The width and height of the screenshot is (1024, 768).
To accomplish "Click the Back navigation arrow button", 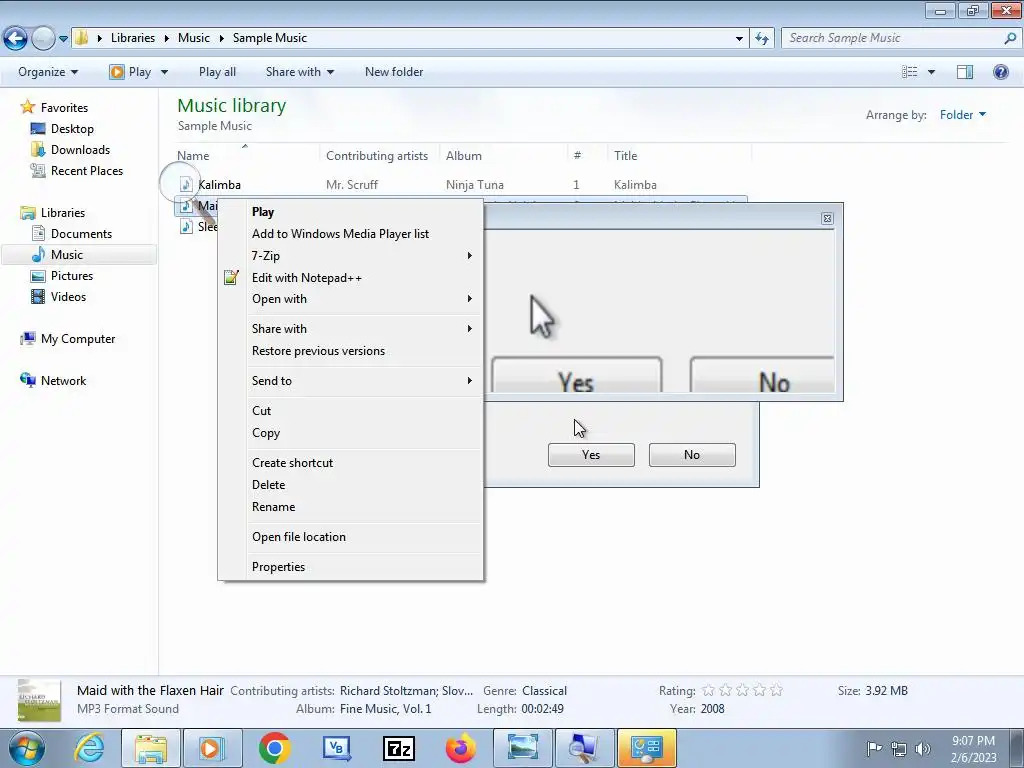I will 16,39.
